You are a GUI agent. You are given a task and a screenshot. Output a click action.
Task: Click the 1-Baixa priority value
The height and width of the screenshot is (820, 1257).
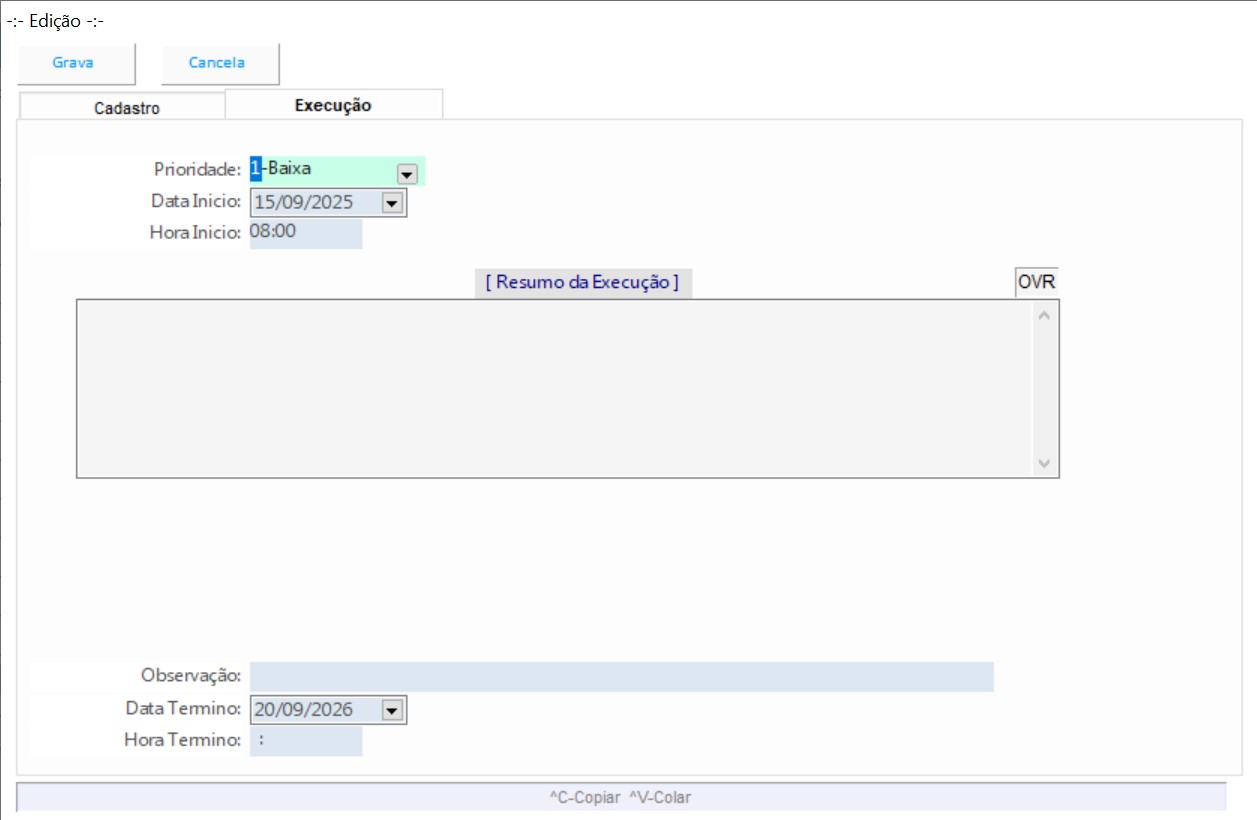[x=286, y=169]
